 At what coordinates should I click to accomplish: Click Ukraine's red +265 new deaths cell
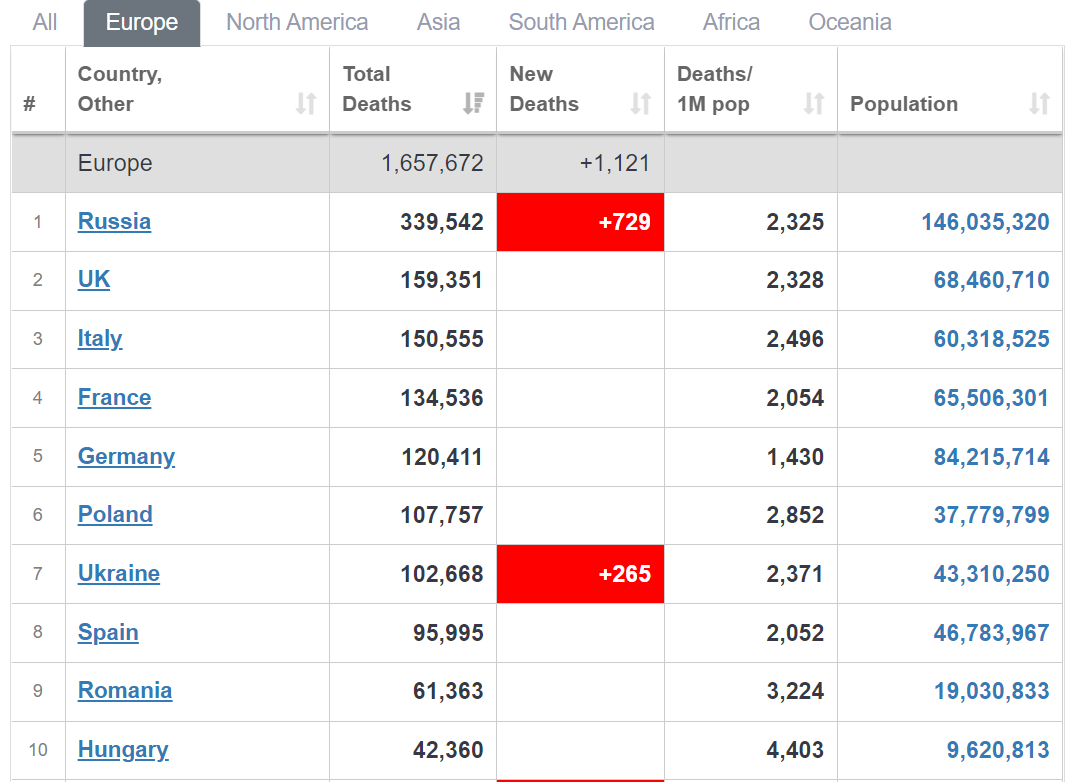point(581,574)
